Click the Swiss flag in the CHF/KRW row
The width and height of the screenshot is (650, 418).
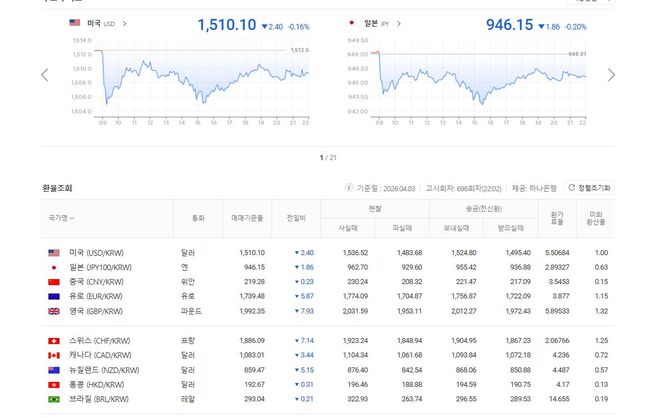pos(53,341)
